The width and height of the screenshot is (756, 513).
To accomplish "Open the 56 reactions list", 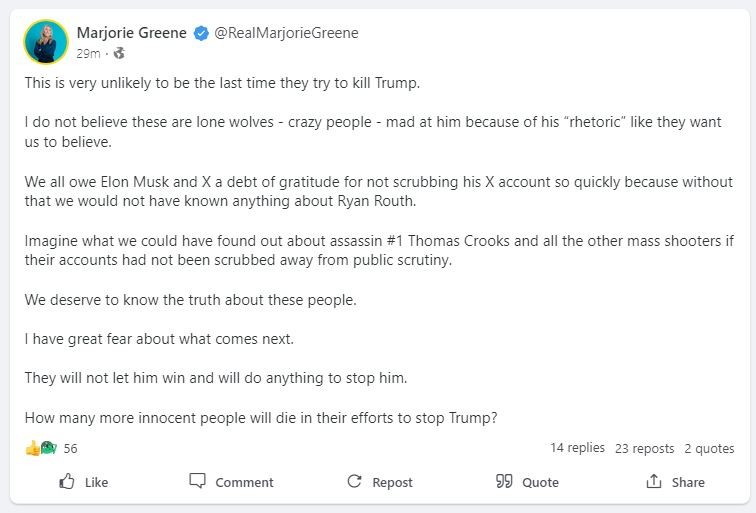I will (x=70, y=449).
